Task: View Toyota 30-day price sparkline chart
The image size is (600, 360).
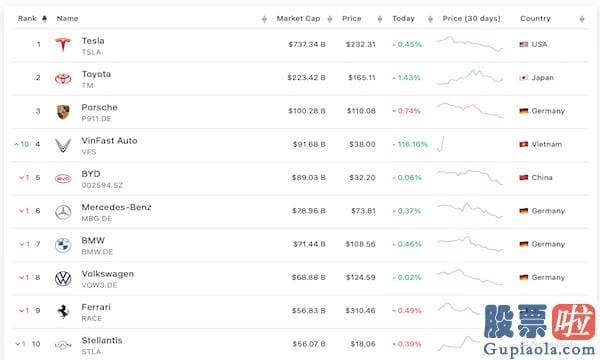Action: click(470, 77)
